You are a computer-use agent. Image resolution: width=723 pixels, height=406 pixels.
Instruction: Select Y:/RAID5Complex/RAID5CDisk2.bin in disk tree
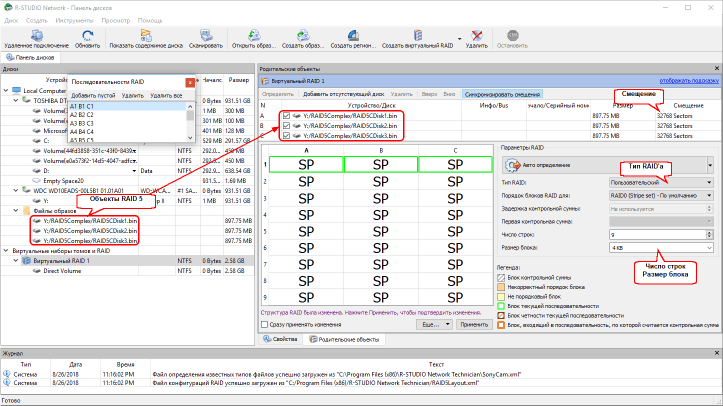90,231
